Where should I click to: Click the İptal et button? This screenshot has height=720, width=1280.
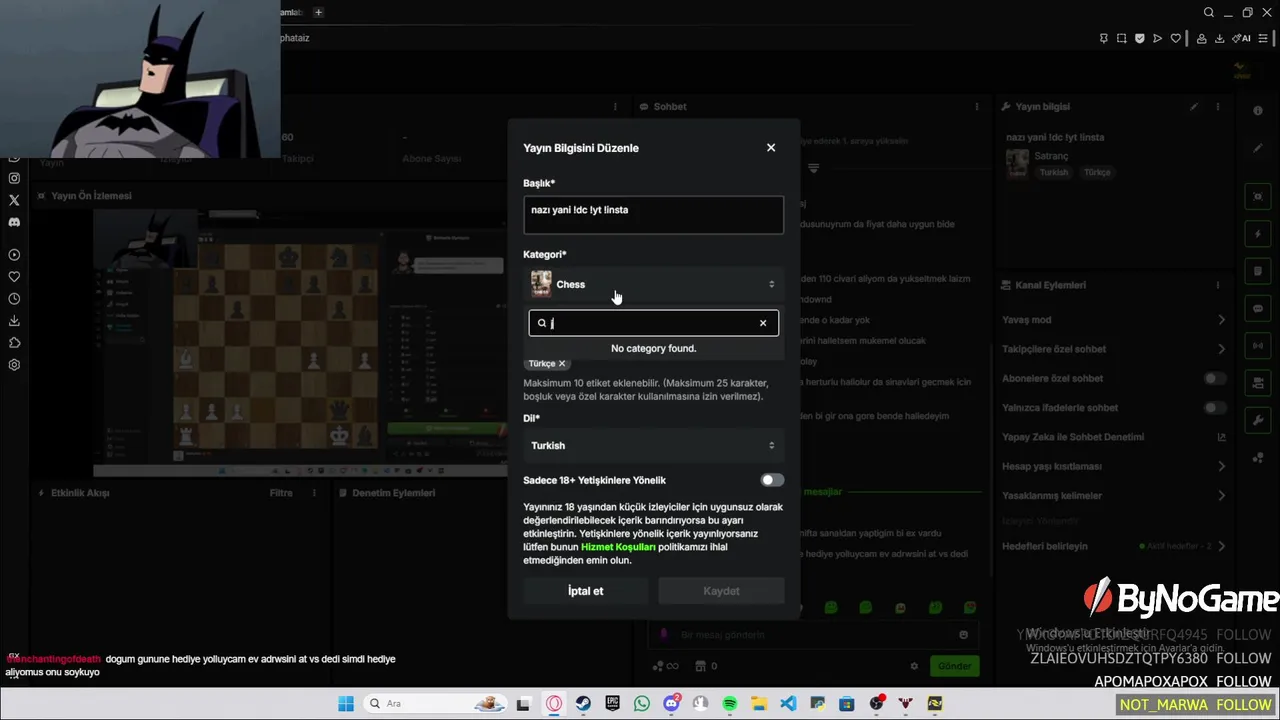585,591
